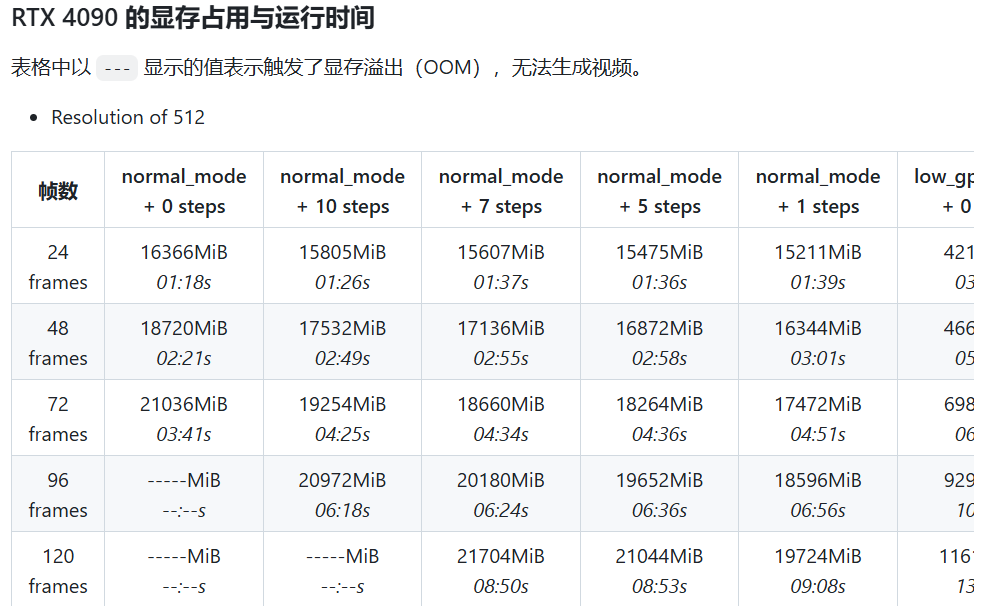1004x606 pixels.
Task: Click the cell '15805MiB 01:26s'
Action: click(x=343, y=266)
